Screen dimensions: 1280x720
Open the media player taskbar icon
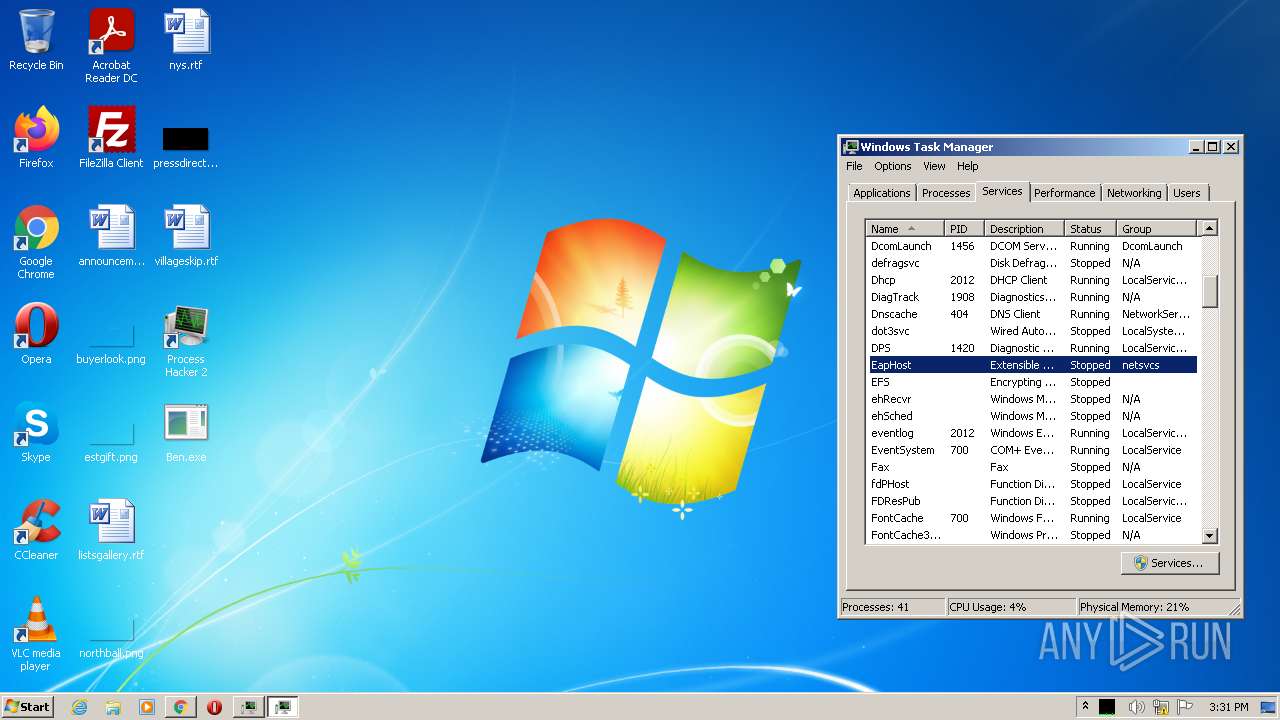[x=147, y=707]
